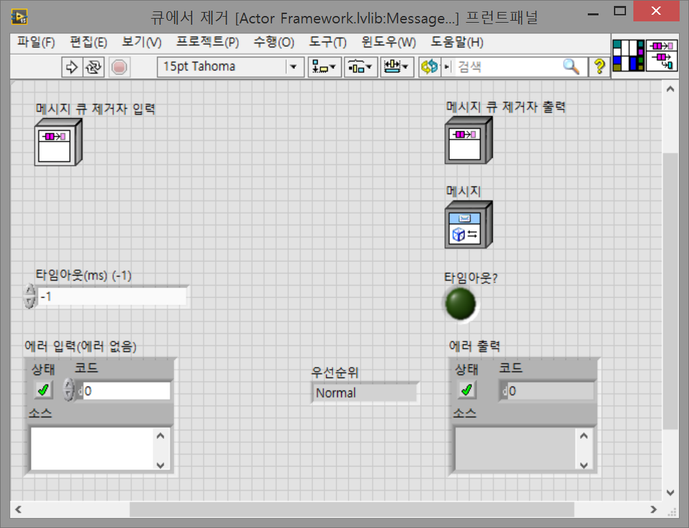Click the Abort Execution stop button
This screenshot has width=689, height=528.
(119, 67)
